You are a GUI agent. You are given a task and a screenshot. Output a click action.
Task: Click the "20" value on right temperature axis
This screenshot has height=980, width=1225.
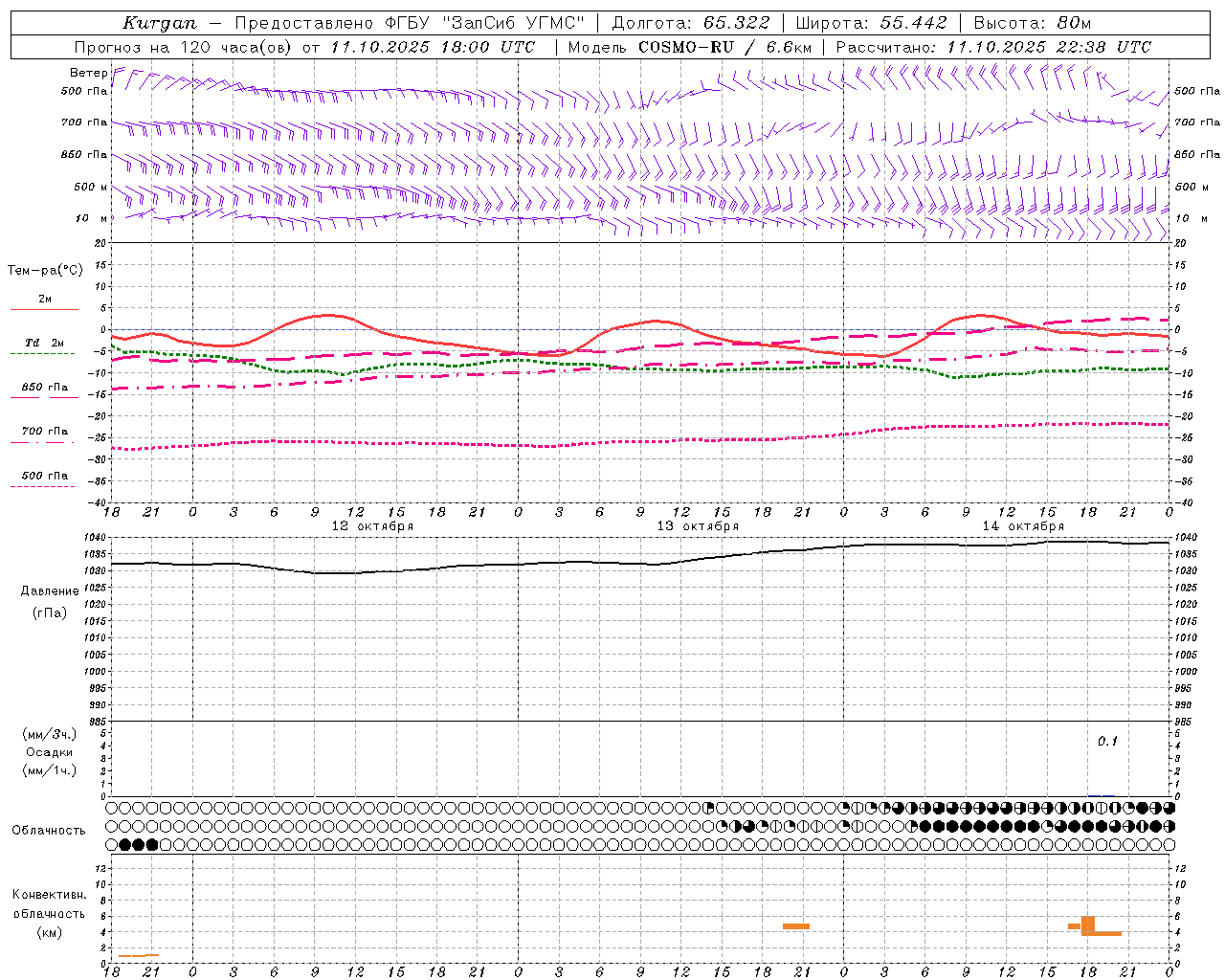pos(1180,244)
